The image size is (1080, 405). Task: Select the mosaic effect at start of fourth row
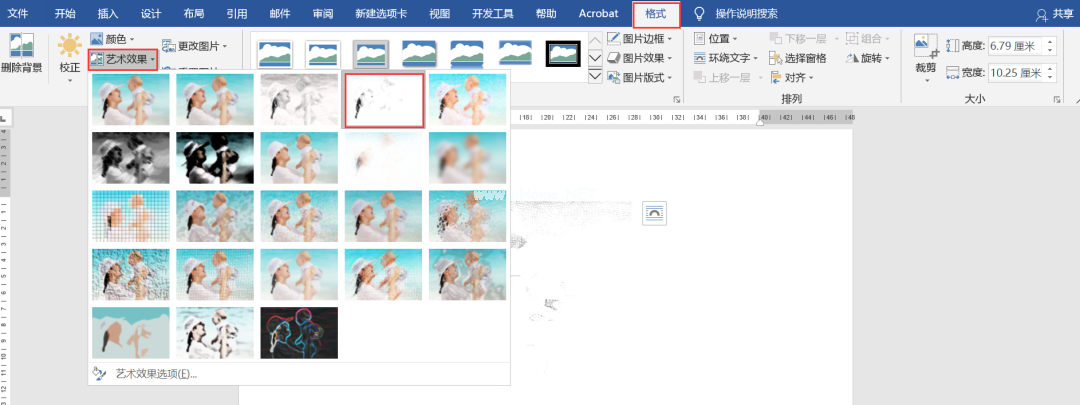(x=131, y=275)
